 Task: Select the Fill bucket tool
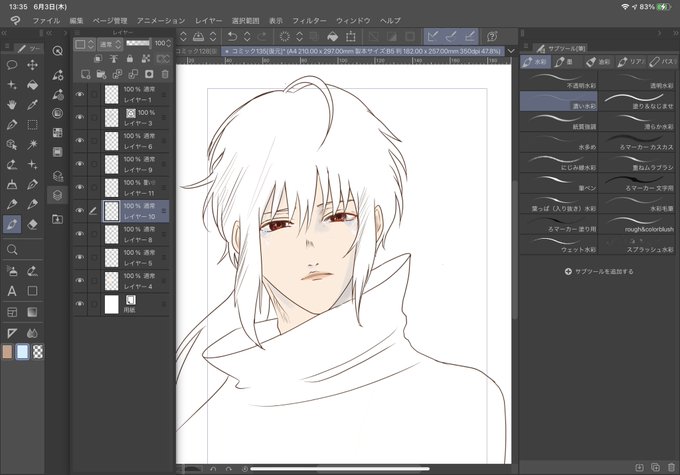(x=33, y=85)
